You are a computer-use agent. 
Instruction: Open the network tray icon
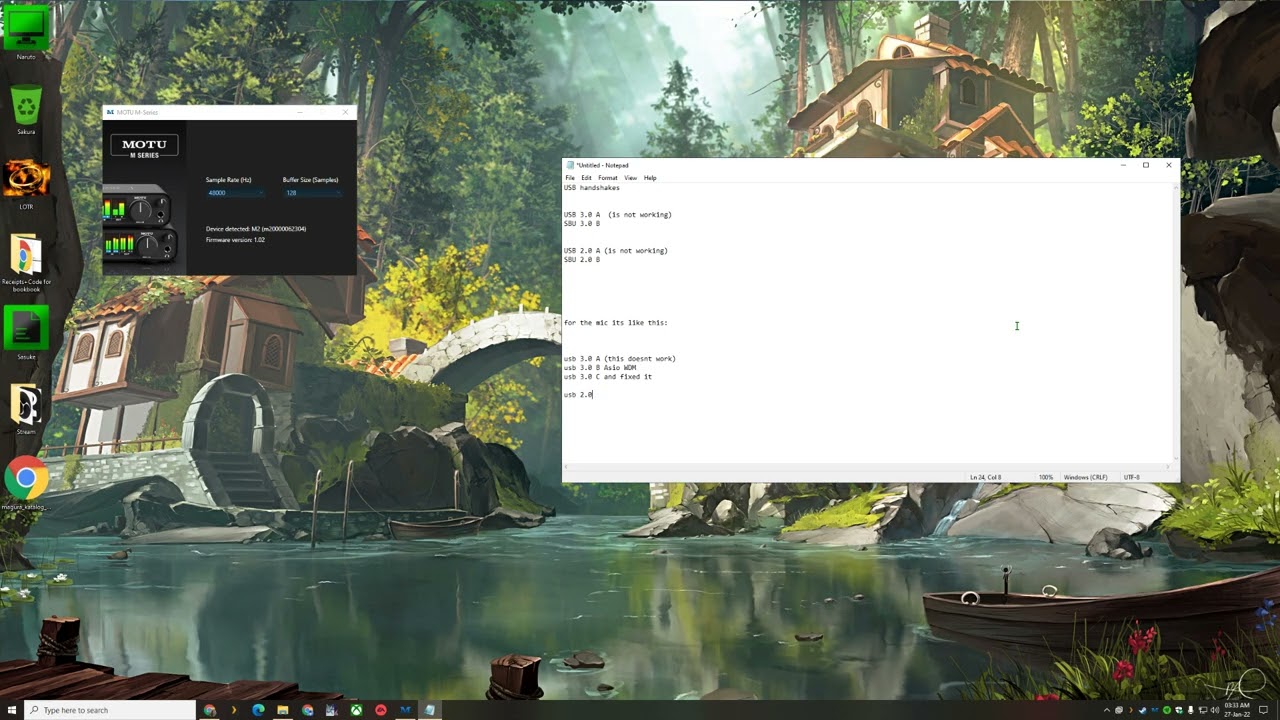(1203, 710)
